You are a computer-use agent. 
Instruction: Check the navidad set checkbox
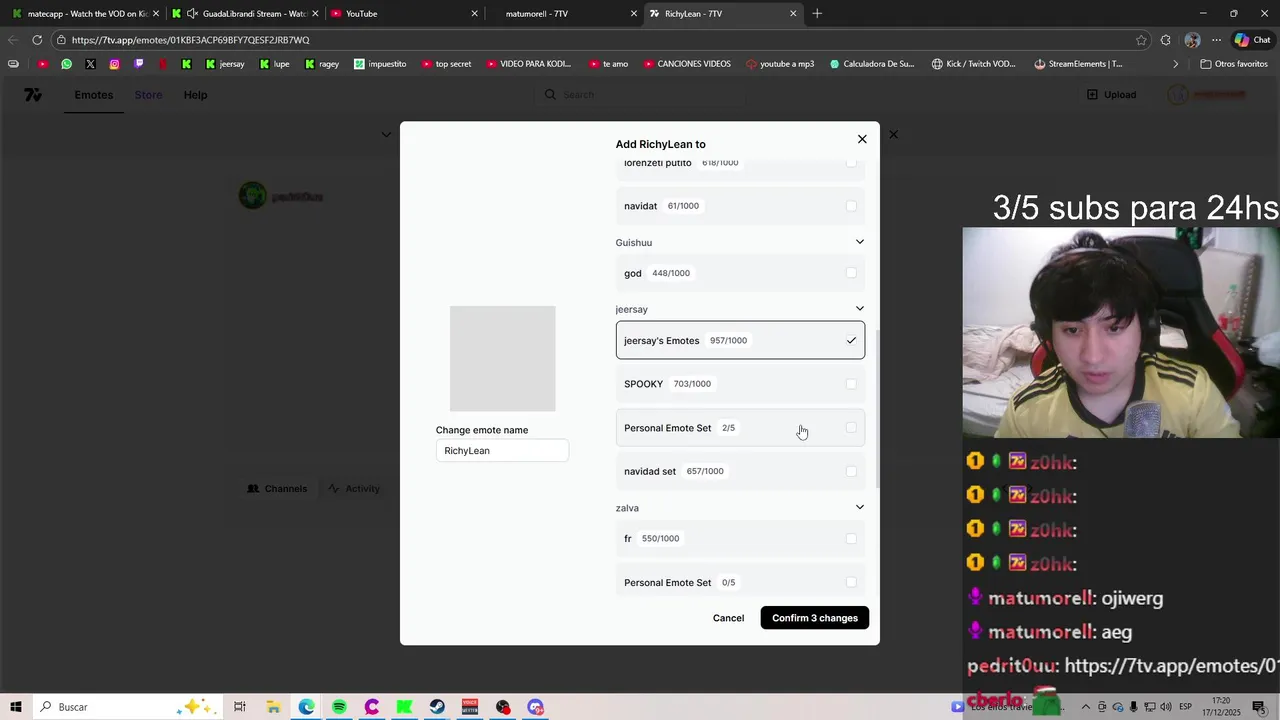click(x=851, y=471)
